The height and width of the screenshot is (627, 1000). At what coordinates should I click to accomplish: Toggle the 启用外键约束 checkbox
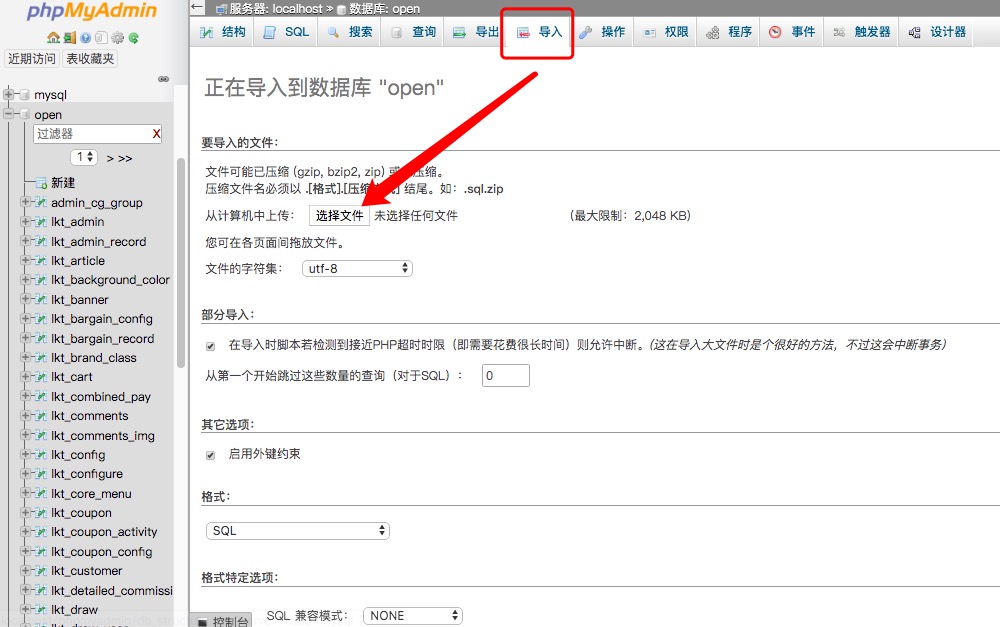click(210, 455)
